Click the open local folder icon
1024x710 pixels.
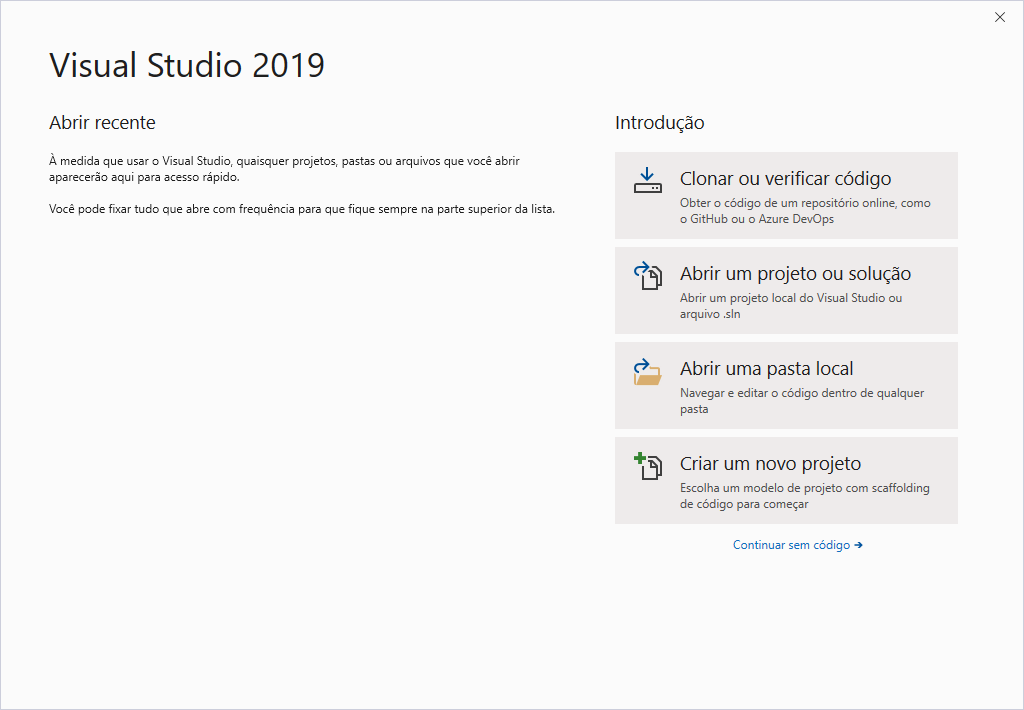[x=647, y=372]
